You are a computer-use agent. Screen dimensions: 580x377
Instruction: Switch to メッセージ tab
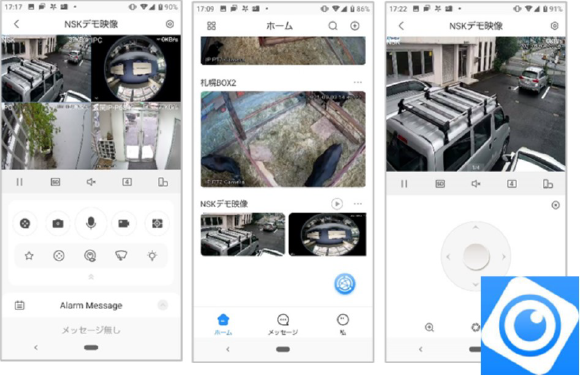tap(283, 324)
